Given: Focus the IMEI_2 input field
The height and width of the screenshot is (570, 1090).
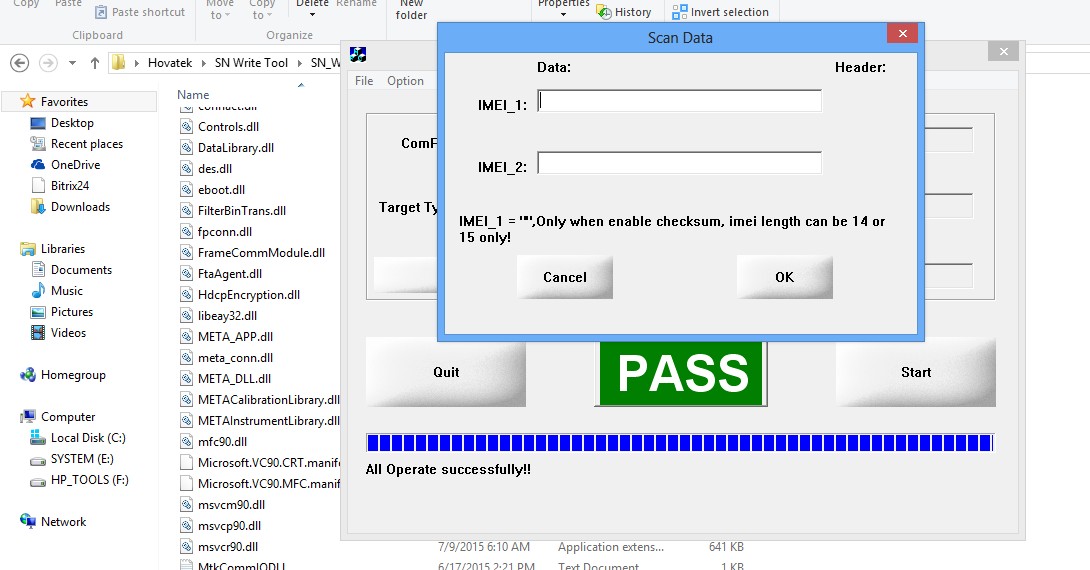Looking at the screenshot, I should [x=679, y=163].
